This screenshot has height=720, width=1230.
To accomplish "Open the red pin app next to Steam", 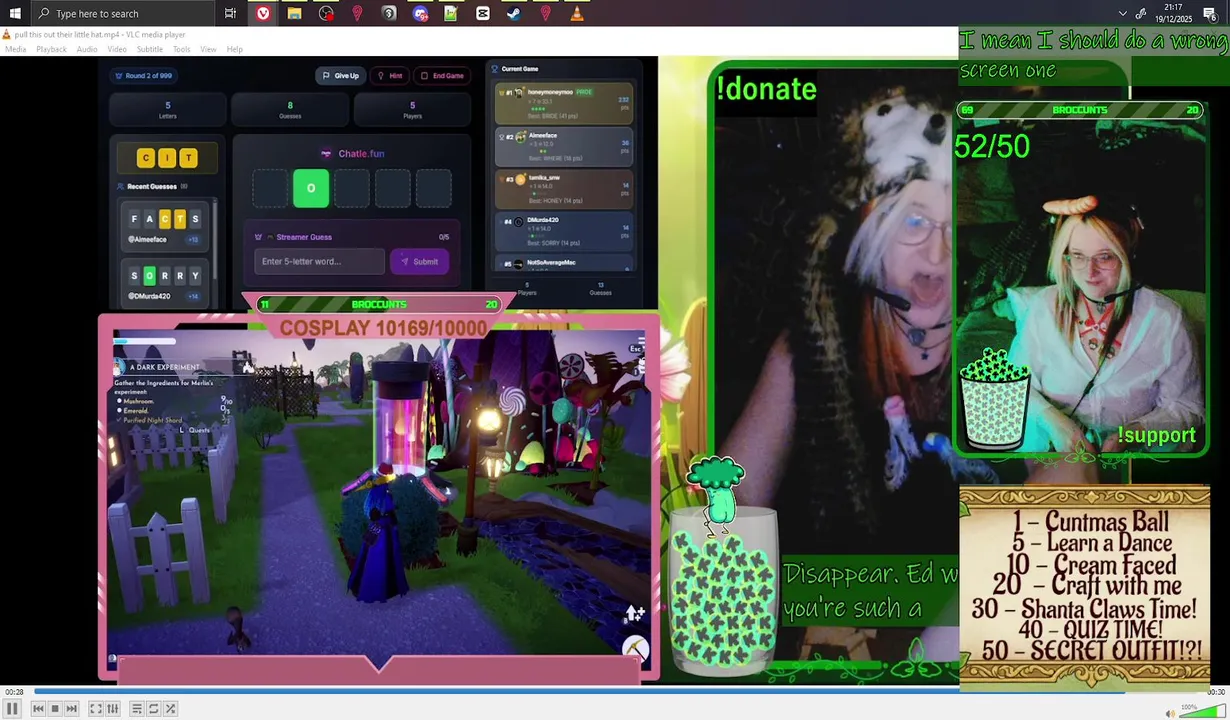I will 546,13.
